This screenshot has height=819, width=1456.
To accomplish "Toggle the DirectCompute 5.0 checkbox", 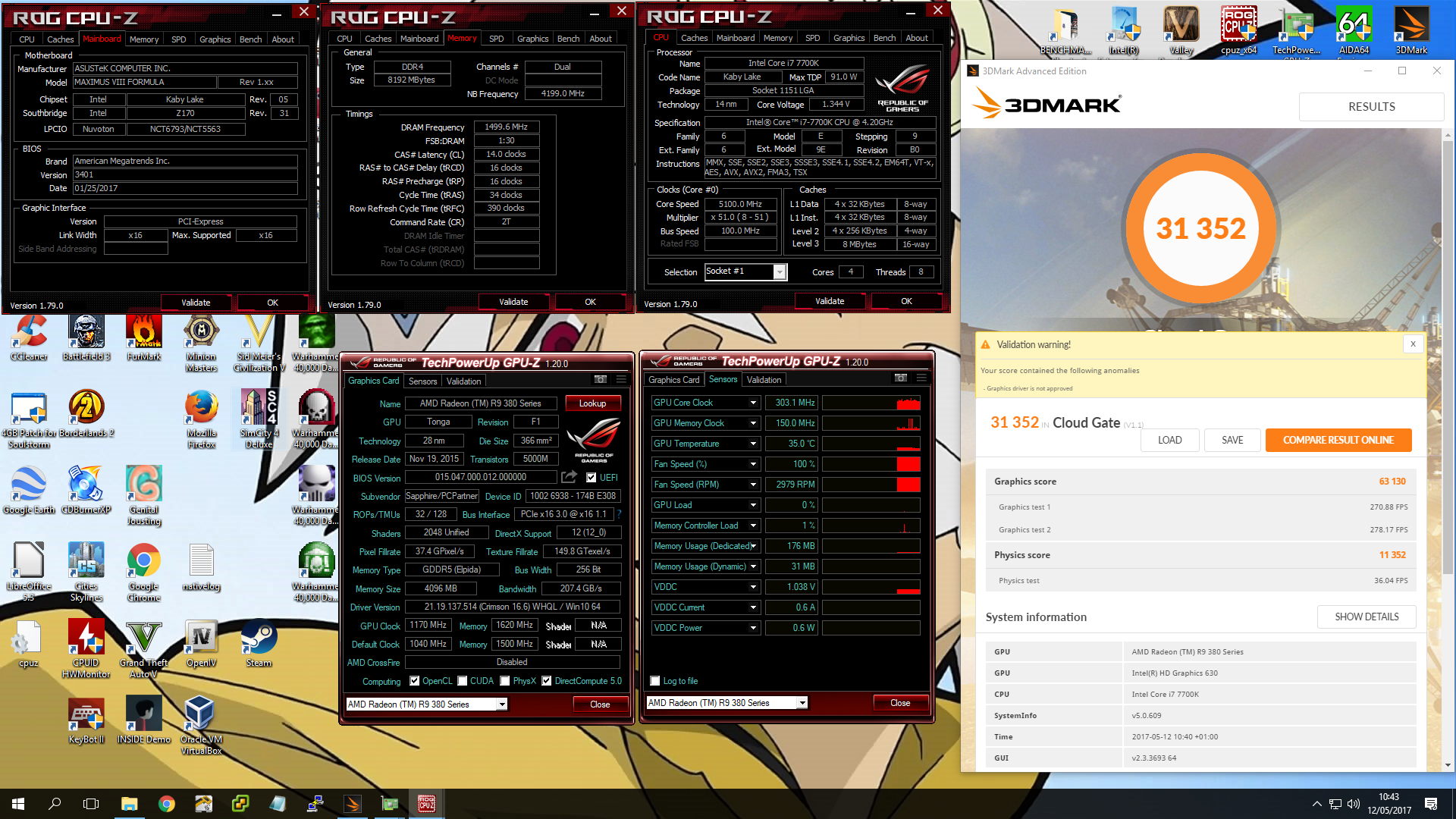I will [x=546, y=681].
